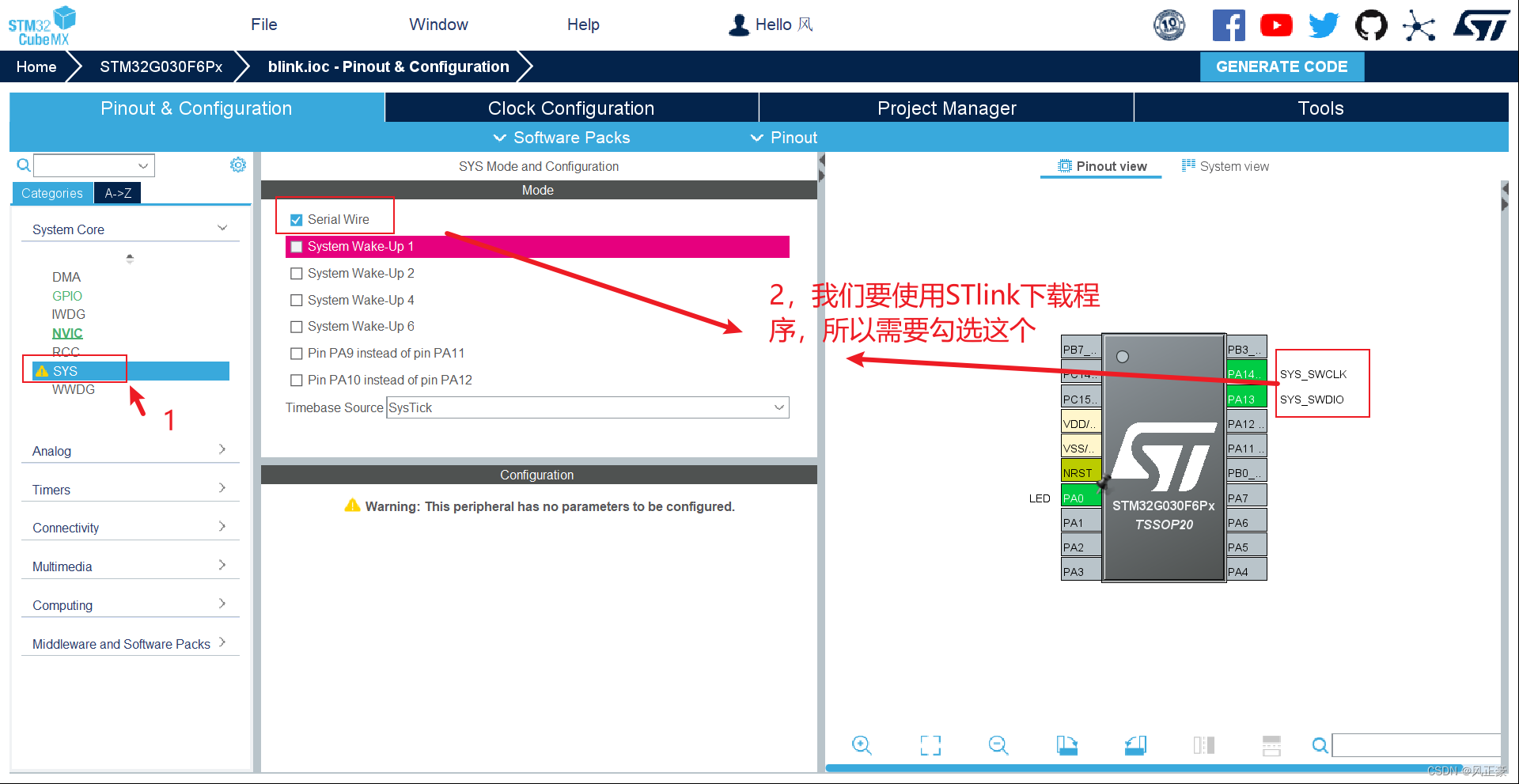Image resolution: width=1519 pixels, height=784 pixels.
Task: Fit the chip view to screen
Action: click(x=930, y=745)
